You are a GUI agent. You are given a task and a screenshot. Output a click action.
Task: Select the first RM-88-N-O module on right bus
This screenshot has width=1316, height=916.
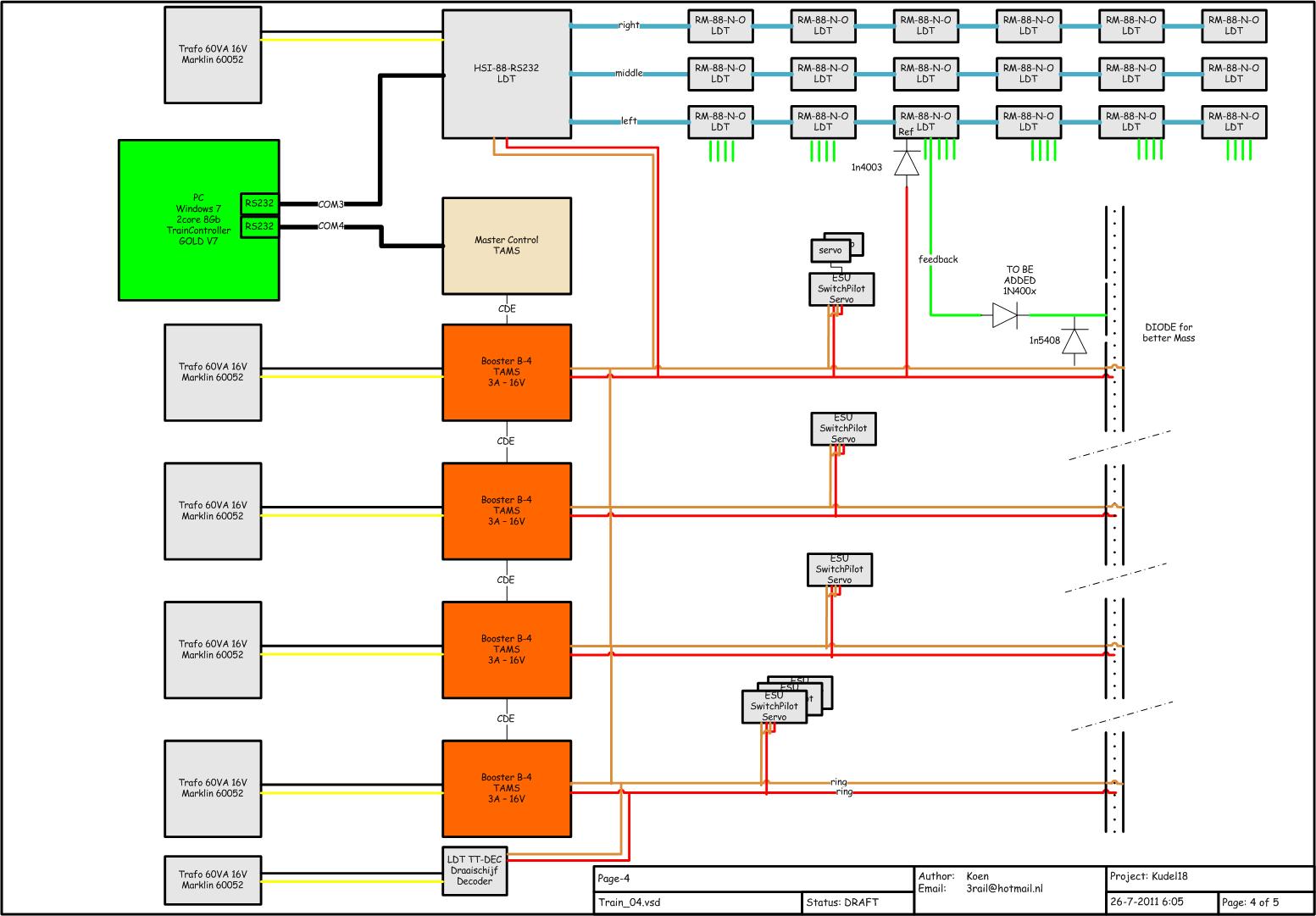point(720,25)
